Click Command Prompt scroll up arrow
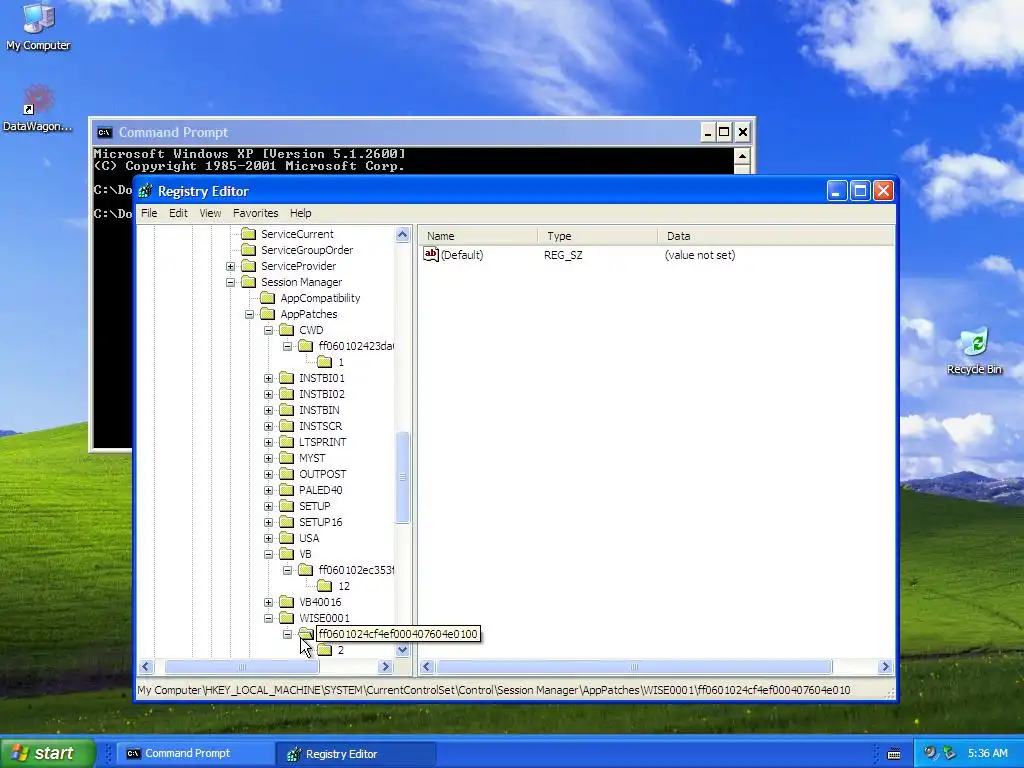Image resolution: width=1024 pixels, height=768 pixels. 742,156
